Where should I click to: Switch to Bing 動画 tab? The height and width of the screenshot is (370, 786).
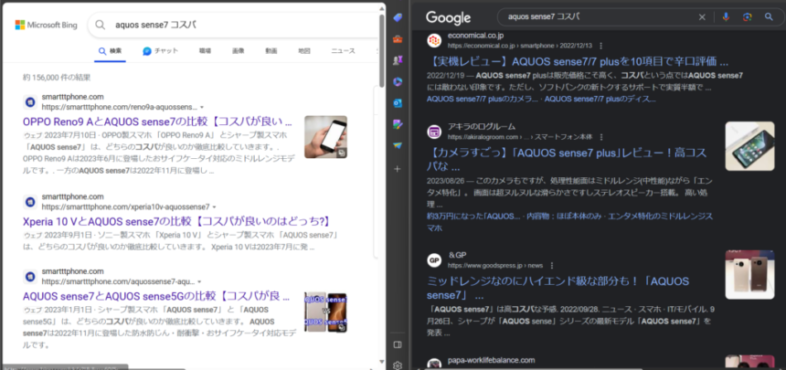(x=271, y=51)
